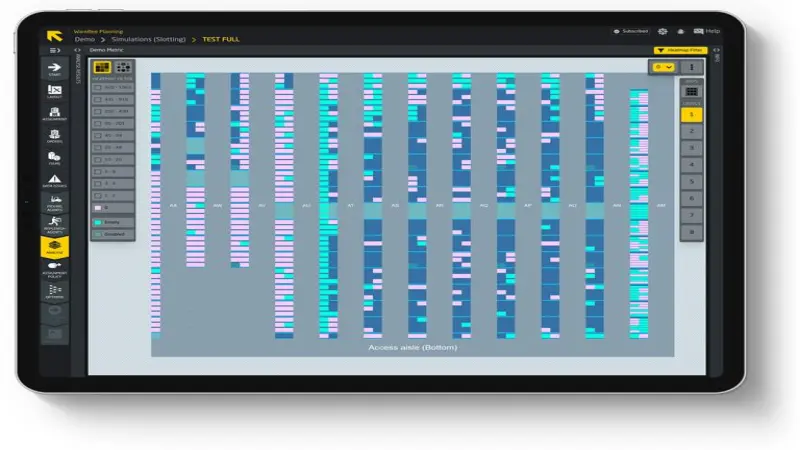This screenshot has width=800, height=450.
Task: Toggle the Disabled legend checkbox
Action: coord(98,234)
